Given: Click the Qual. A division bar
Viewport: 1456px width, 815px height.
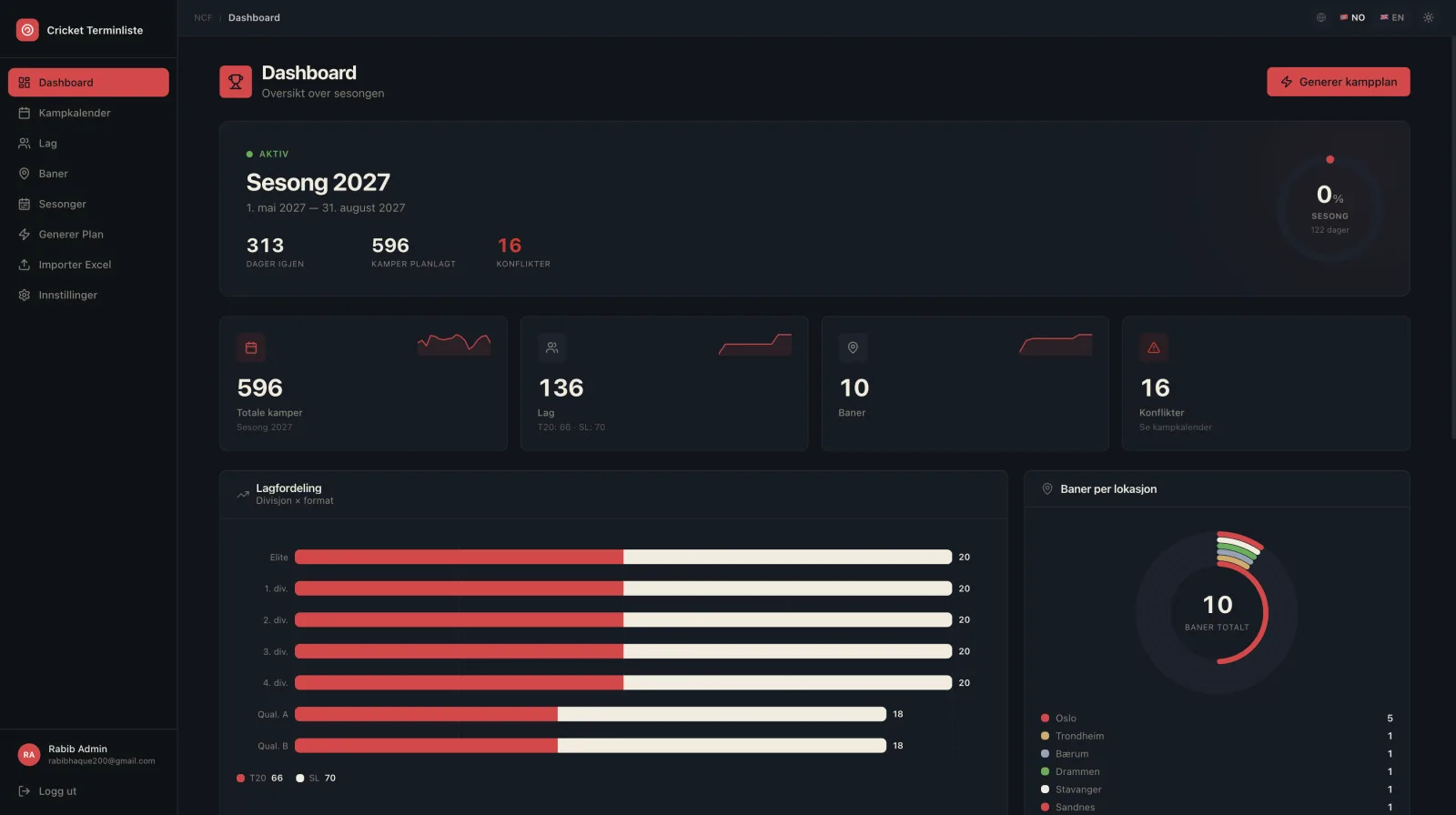Looking at the screenshot, I should coord(591,714).
